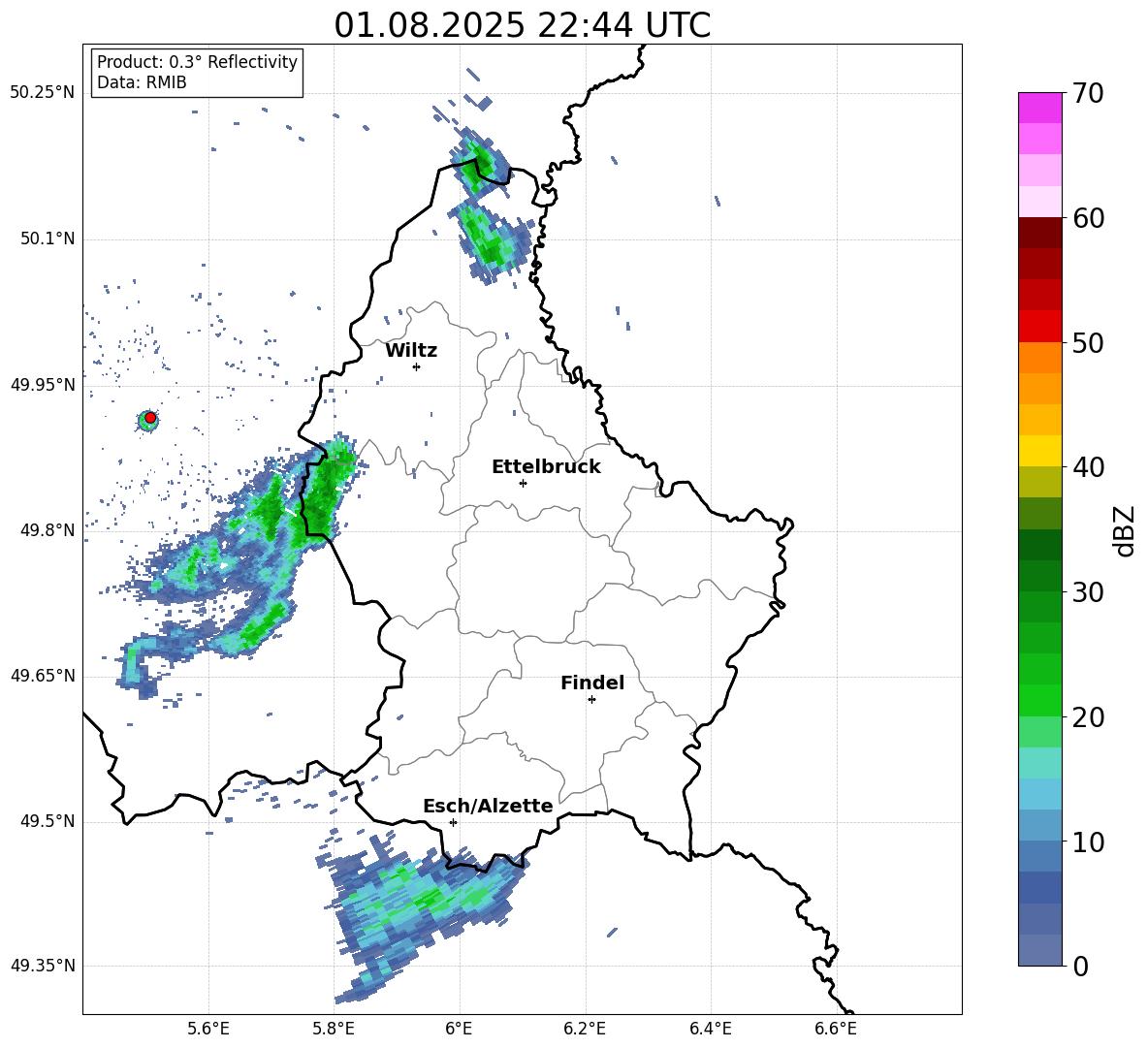Click the 49.8°N latitude label
Viewport: 1148px width, 1048px height.
coord(48,530)
